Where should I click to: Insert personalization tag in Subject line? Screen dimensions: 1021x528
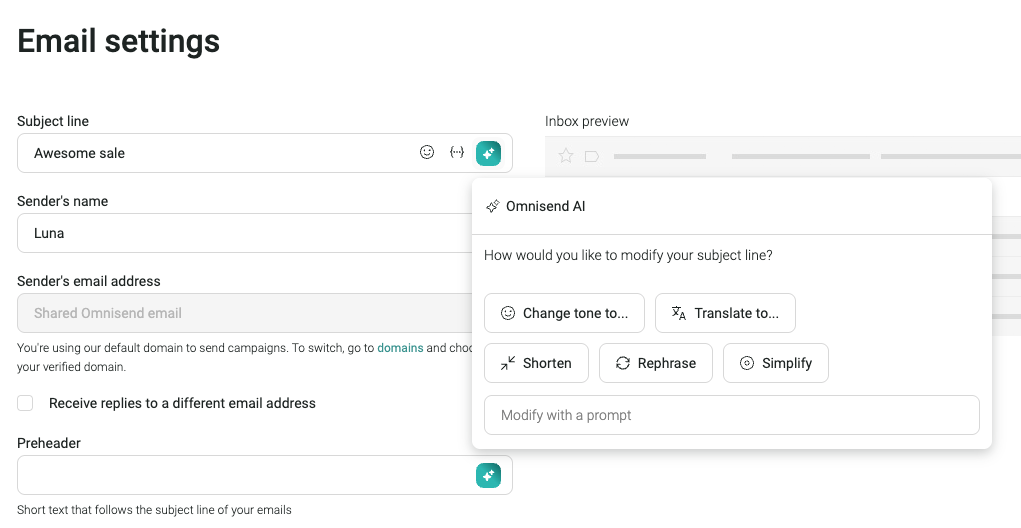click(457, 152)
